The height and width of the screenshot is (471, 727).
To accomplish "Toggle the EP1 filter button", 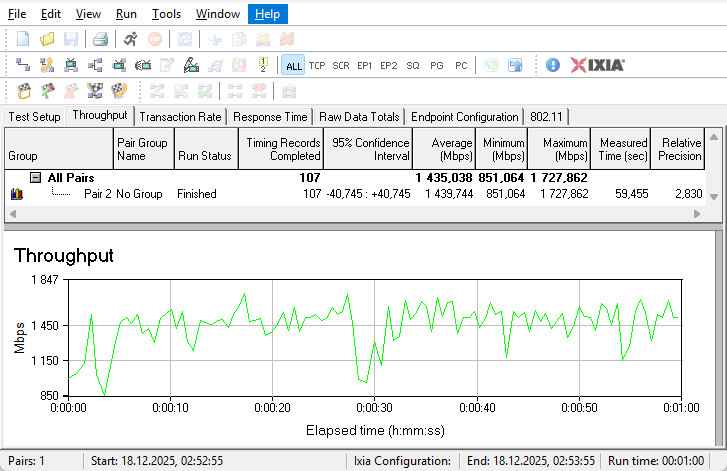I will point(365,65).
